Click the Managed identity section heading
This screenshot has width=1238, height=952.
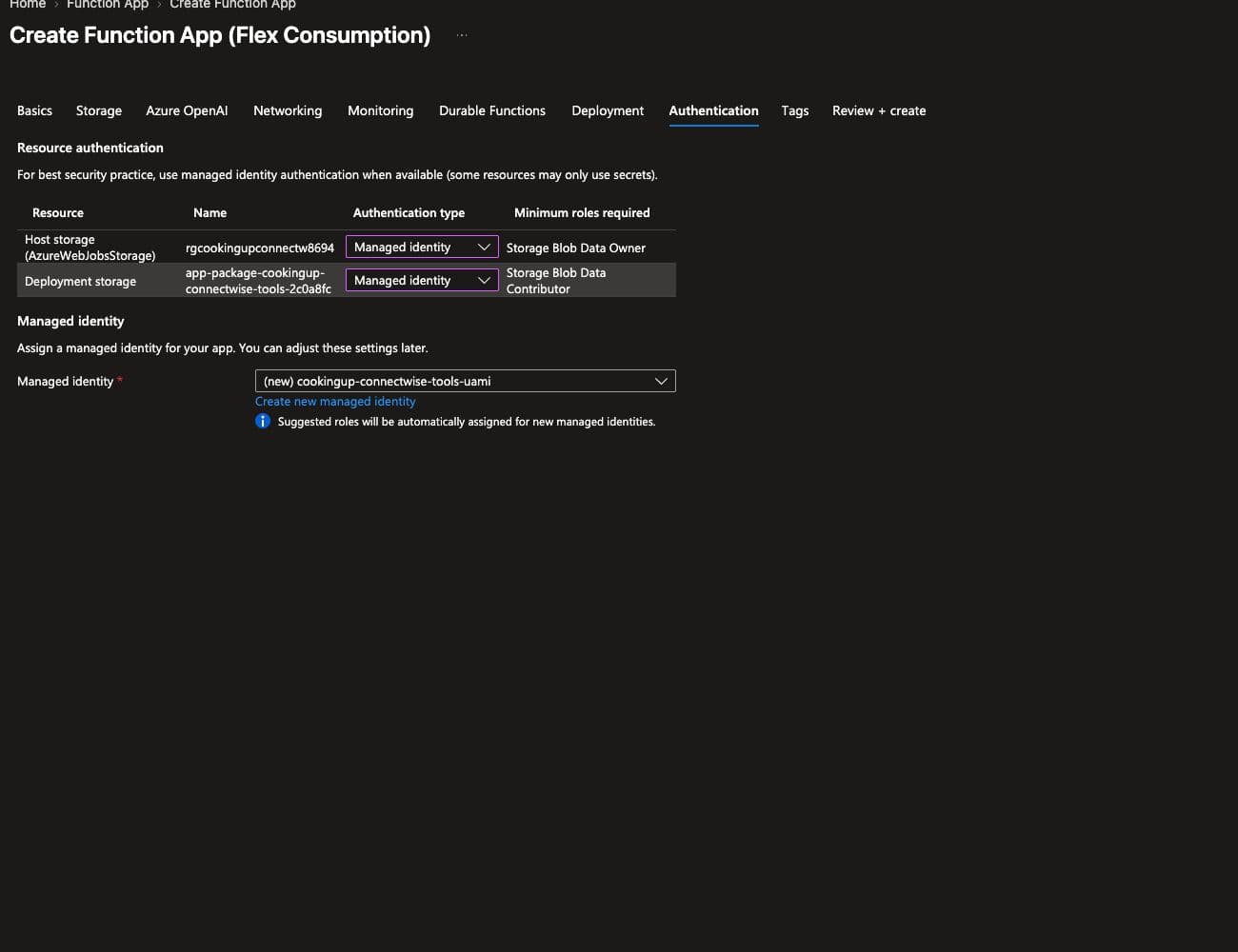click(x=70, y=321)
